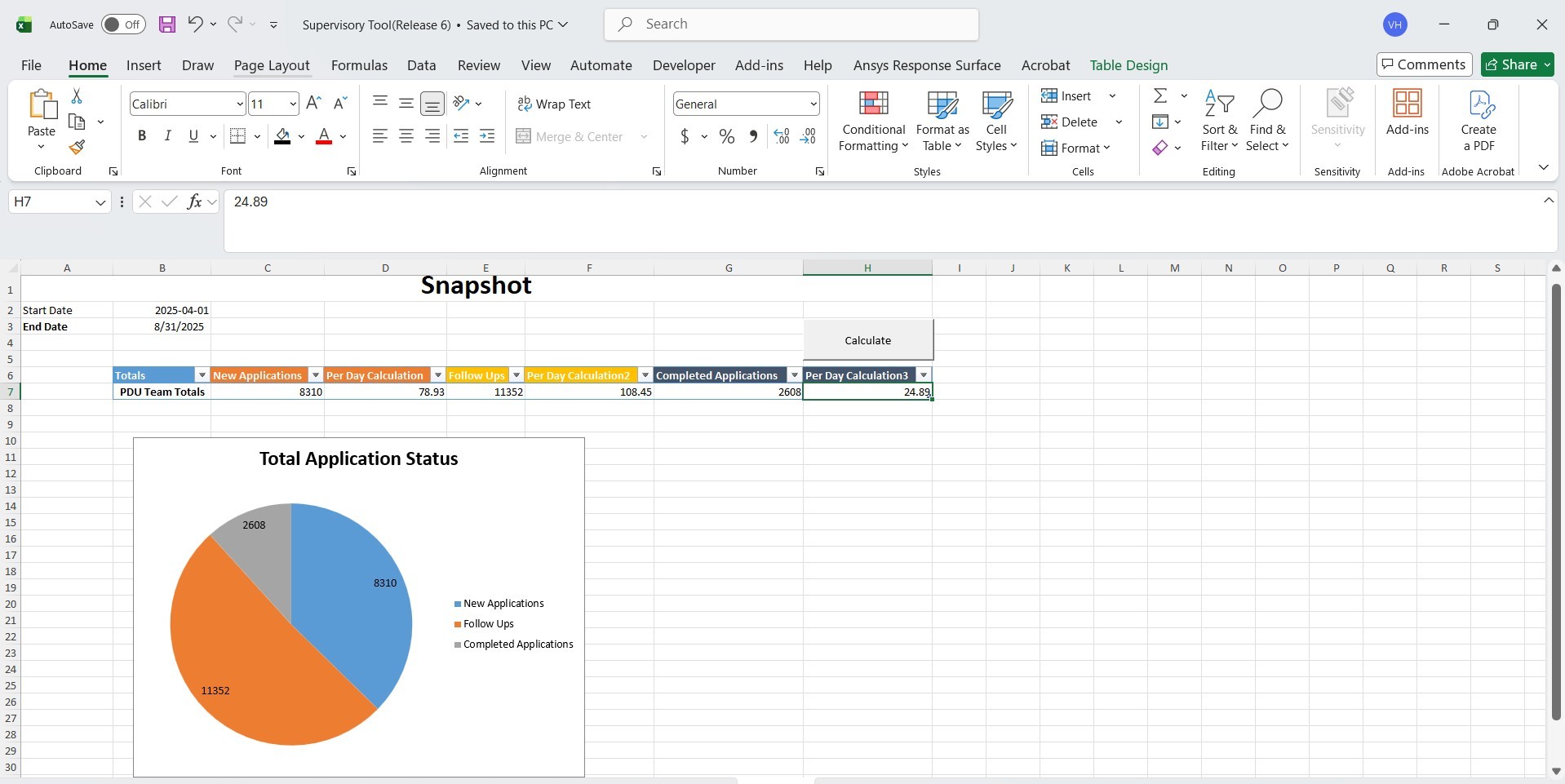
Task: Open the New Applications column filter dropdown
Action: click(316, 375)
